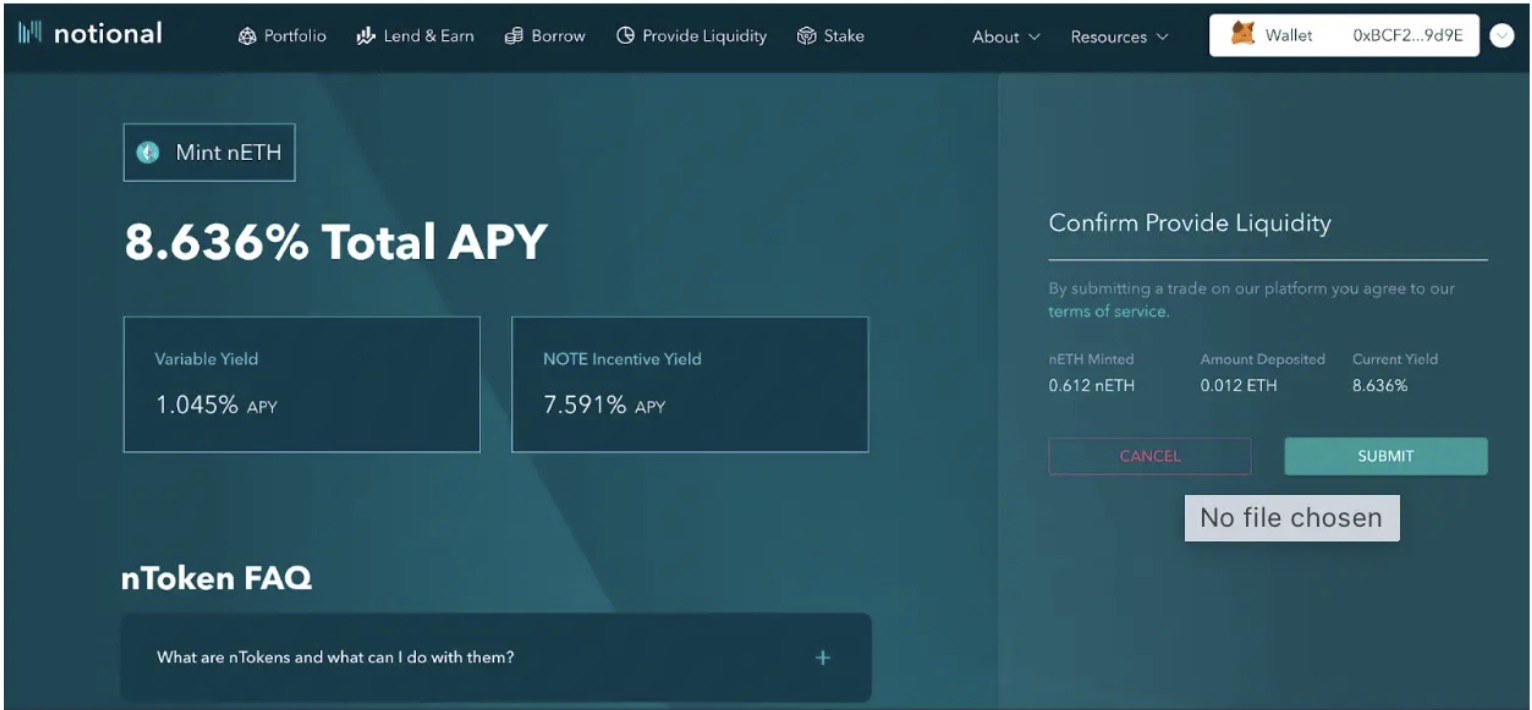This screenshot has width=1532, height=710.
Task: Select the Provide Liquidity clock icon
Action: [626, 35]
